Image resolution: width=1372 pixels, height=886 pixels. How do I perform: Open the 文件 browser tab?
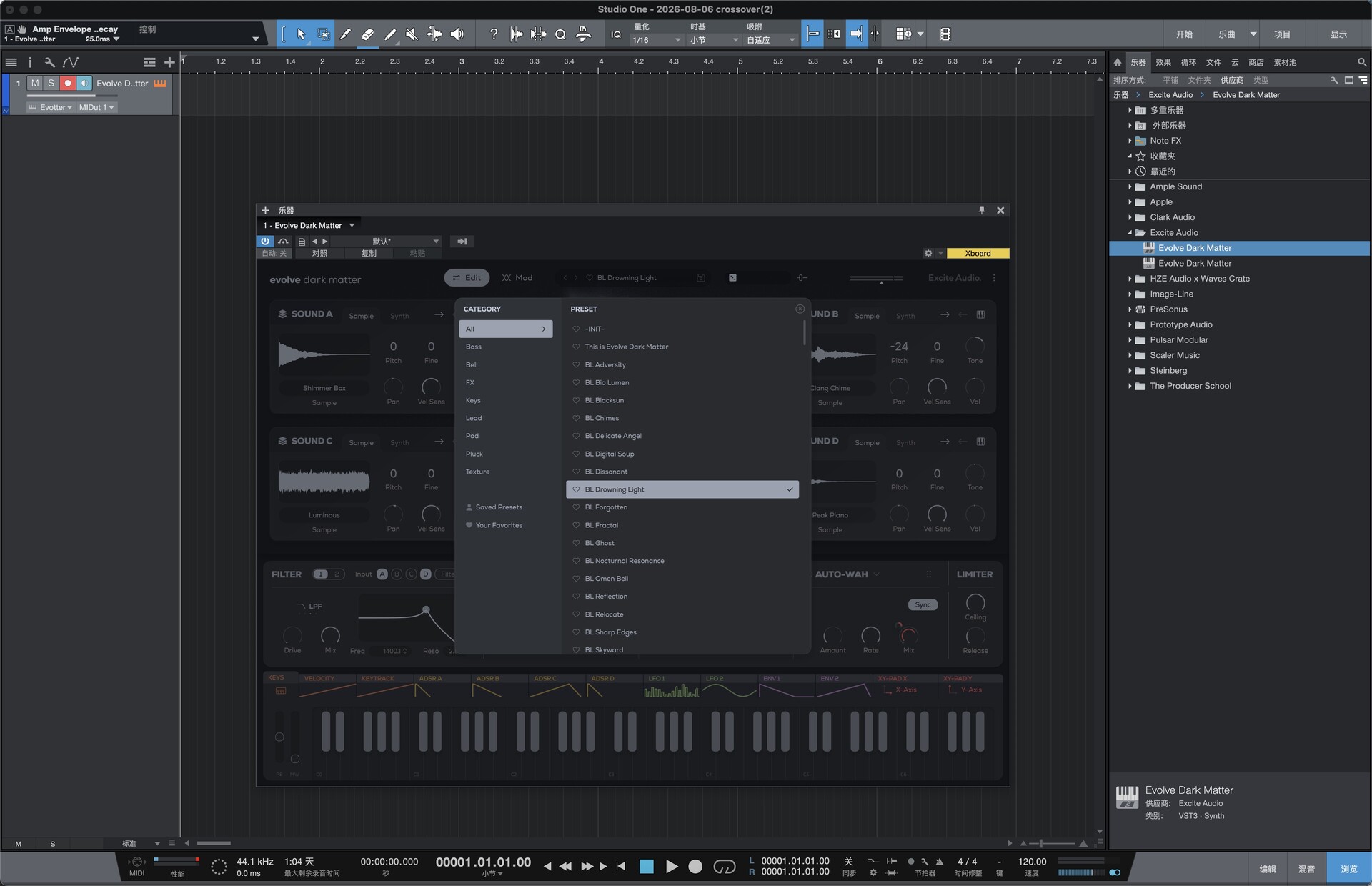[1213, 62]
